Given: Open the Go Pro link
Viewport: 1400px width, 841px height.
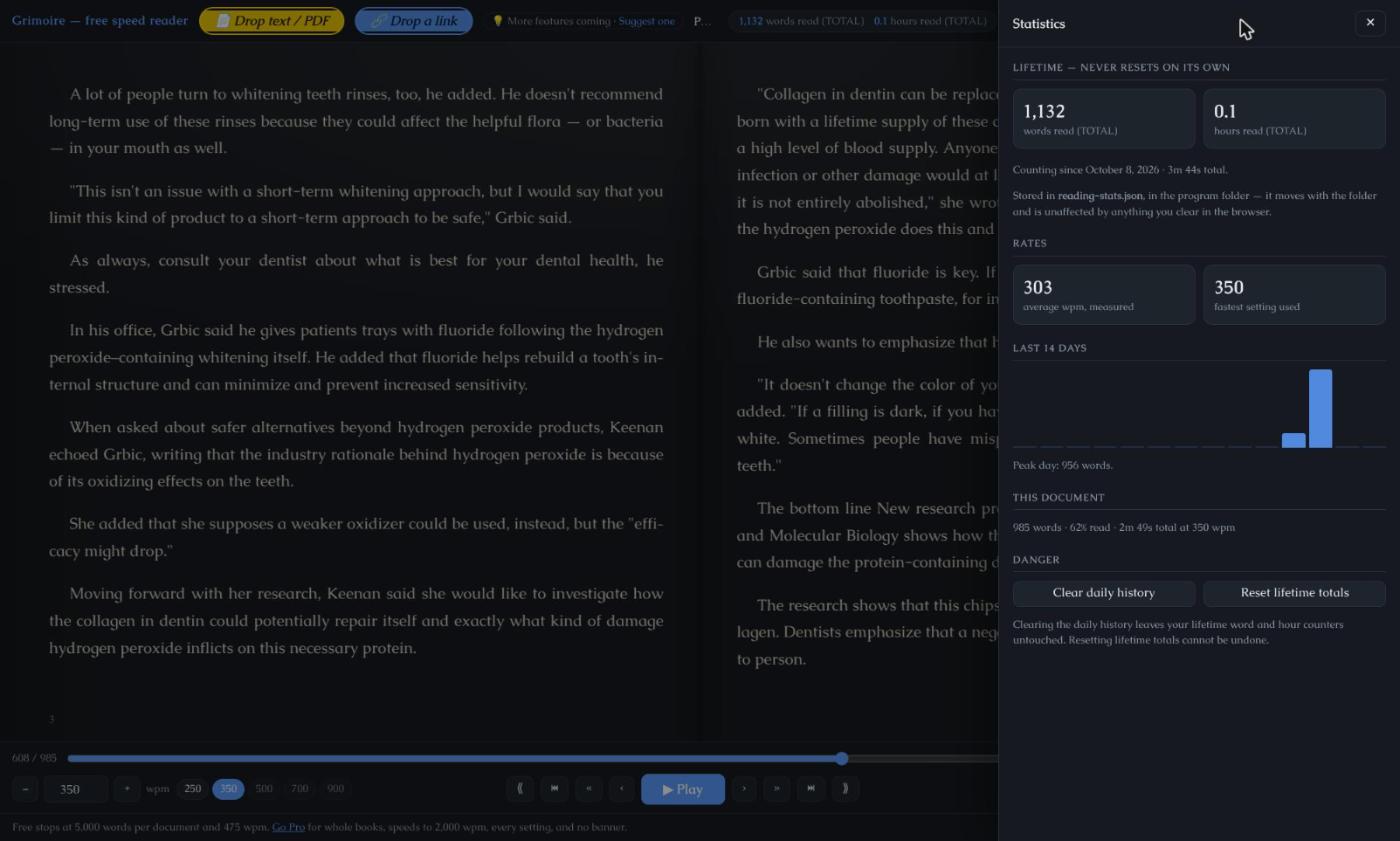Looking at the screenshot, I should coord(288,827).
